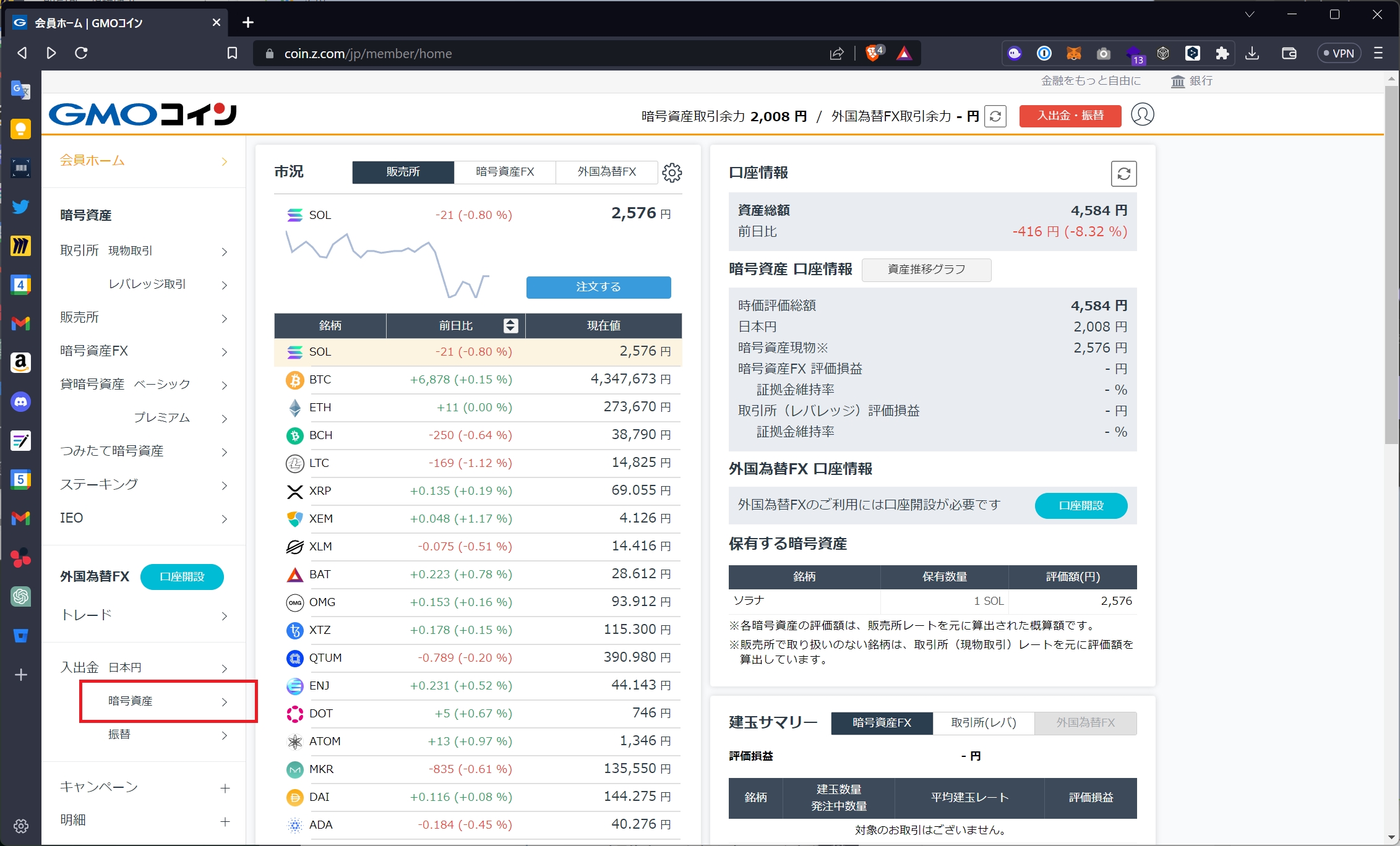Image resolution: width=1400 pixels, height=846 pixels.
Task: Open Discord from the browser sidebar
Action: (20, 402)
